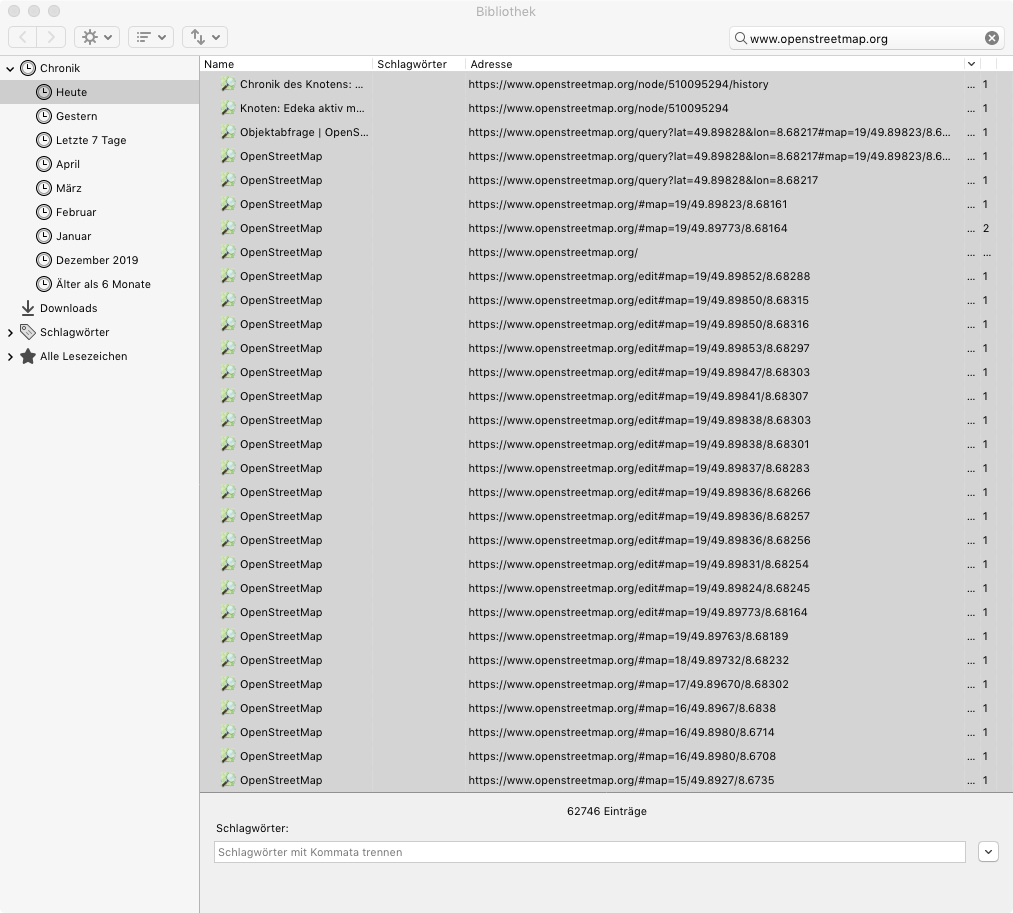The width and height of the screenshot is (1013, 913).
Task: Click the forward navigation arrow button
Action: click(x=51, y=37)
